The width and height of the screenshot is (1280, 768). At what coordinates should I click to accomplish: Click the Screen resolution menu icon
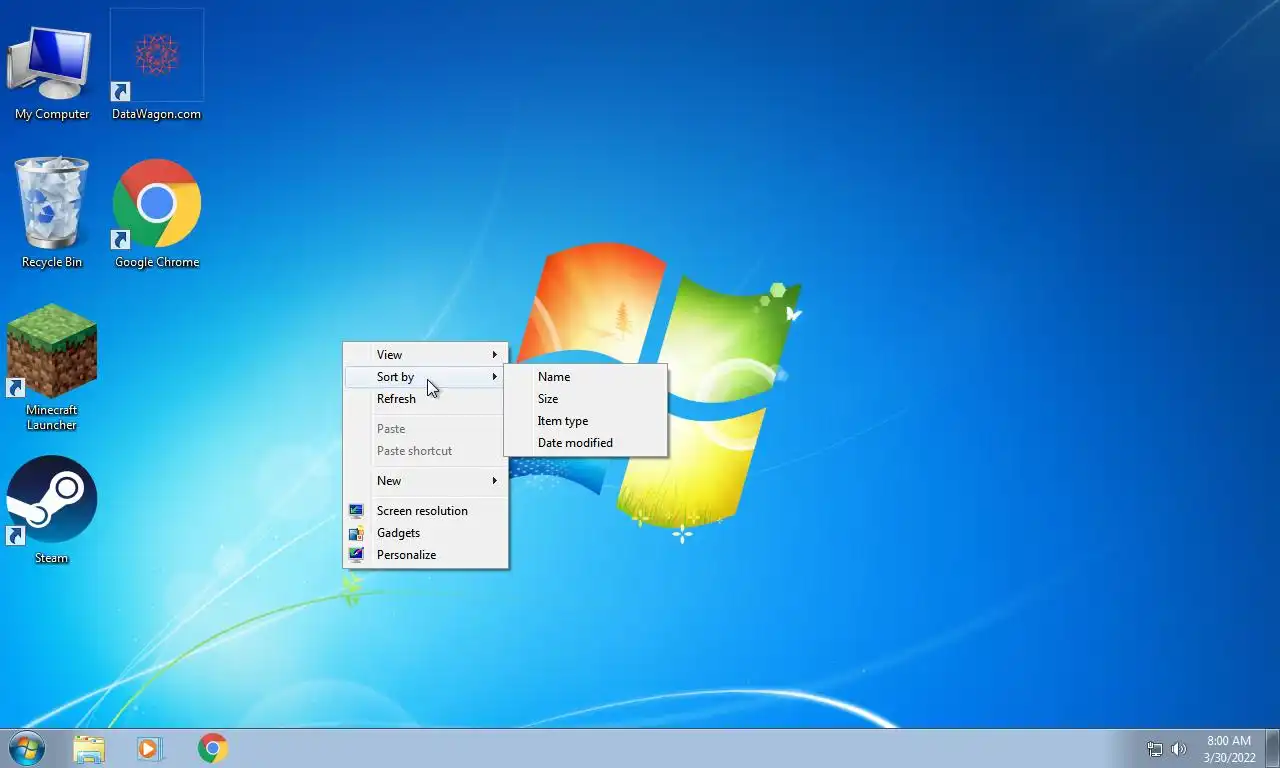coord(356,511)
